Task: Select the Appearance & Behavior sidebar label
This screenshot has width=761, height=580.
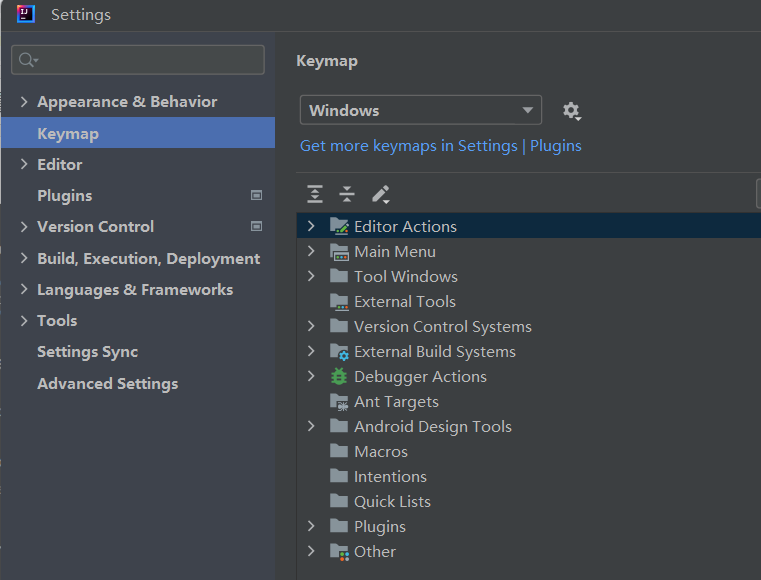Action: (127, 101)
